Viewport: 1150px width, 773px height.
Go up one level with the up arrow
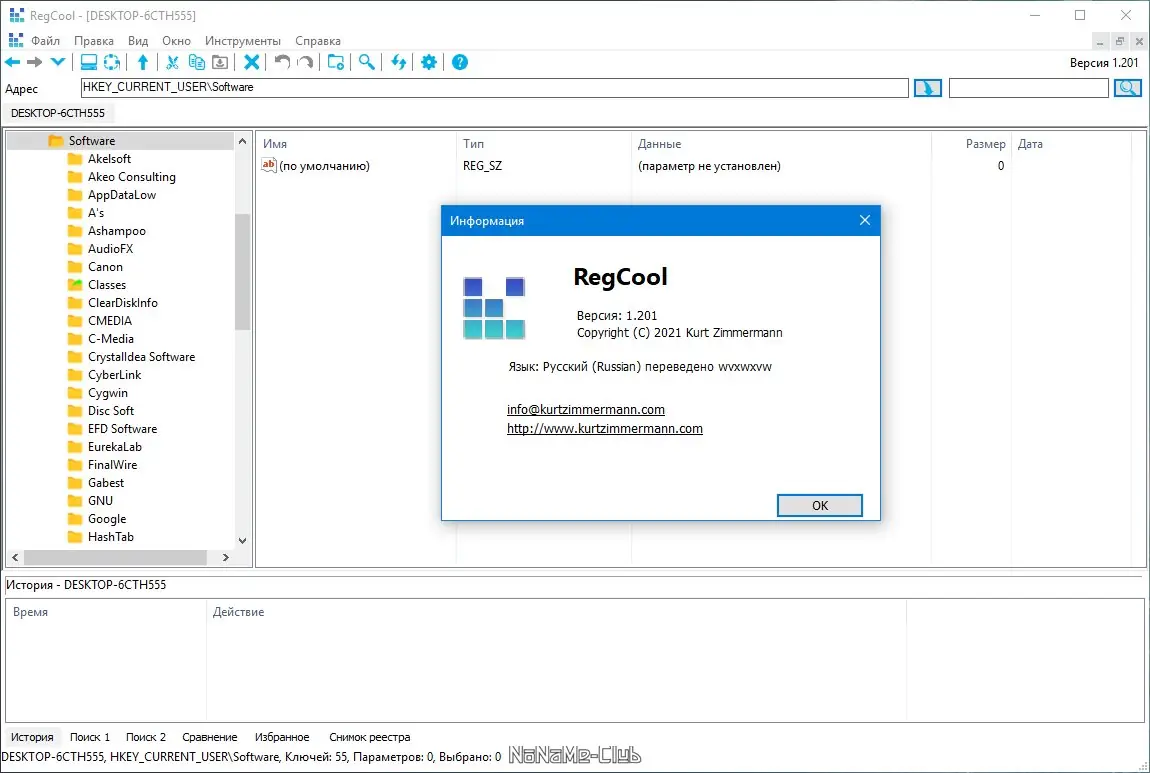pos(143,62)
